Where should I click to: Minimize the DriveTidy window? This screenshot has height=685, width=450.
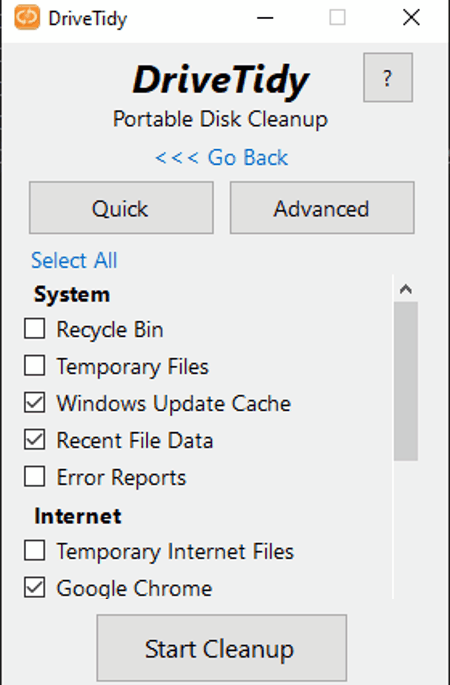coord(265,18)
